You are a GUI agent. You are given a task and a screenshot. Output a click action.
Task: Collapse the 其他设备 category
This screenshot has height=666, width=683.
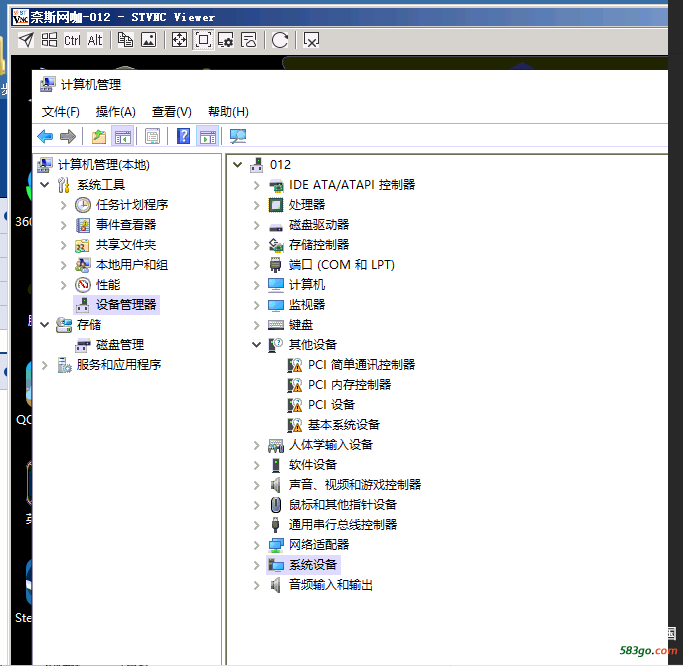point(257,345)
